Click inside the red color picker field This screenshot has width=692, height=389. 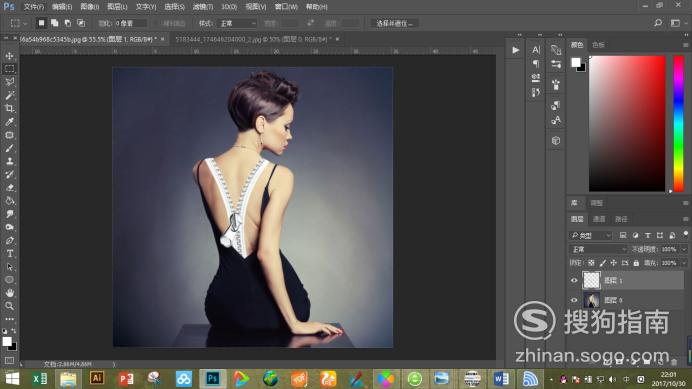627,124
